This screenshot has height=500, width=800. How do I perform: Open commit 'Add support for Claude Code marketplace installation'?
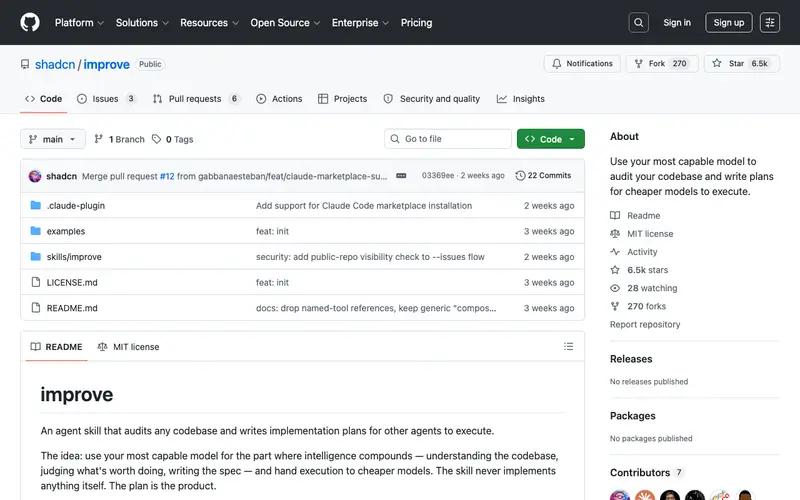[x=364, y=206]
